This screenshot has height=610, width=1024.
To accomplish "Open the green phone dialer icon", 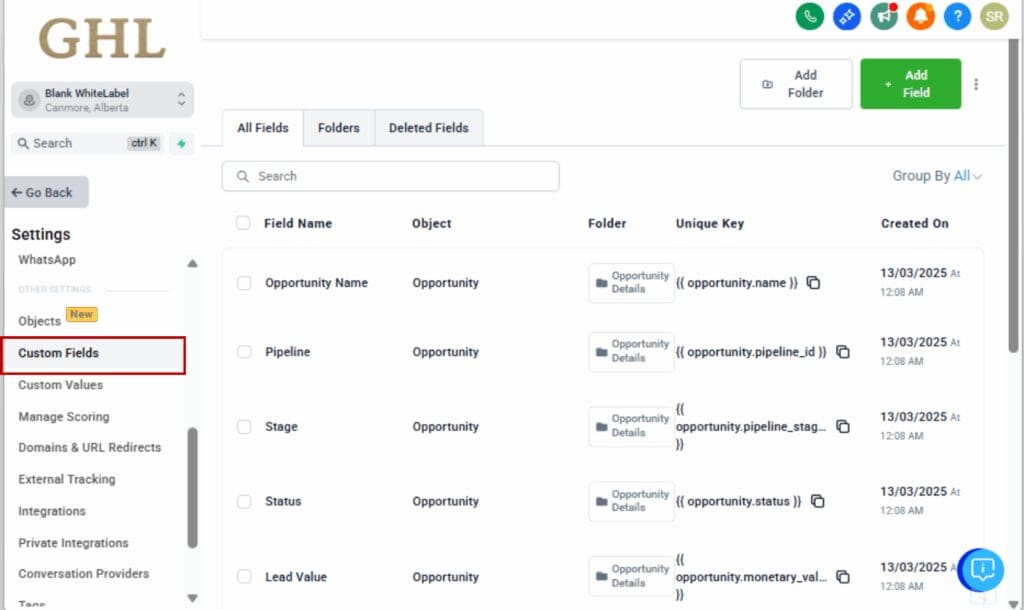I will point(809,16).
